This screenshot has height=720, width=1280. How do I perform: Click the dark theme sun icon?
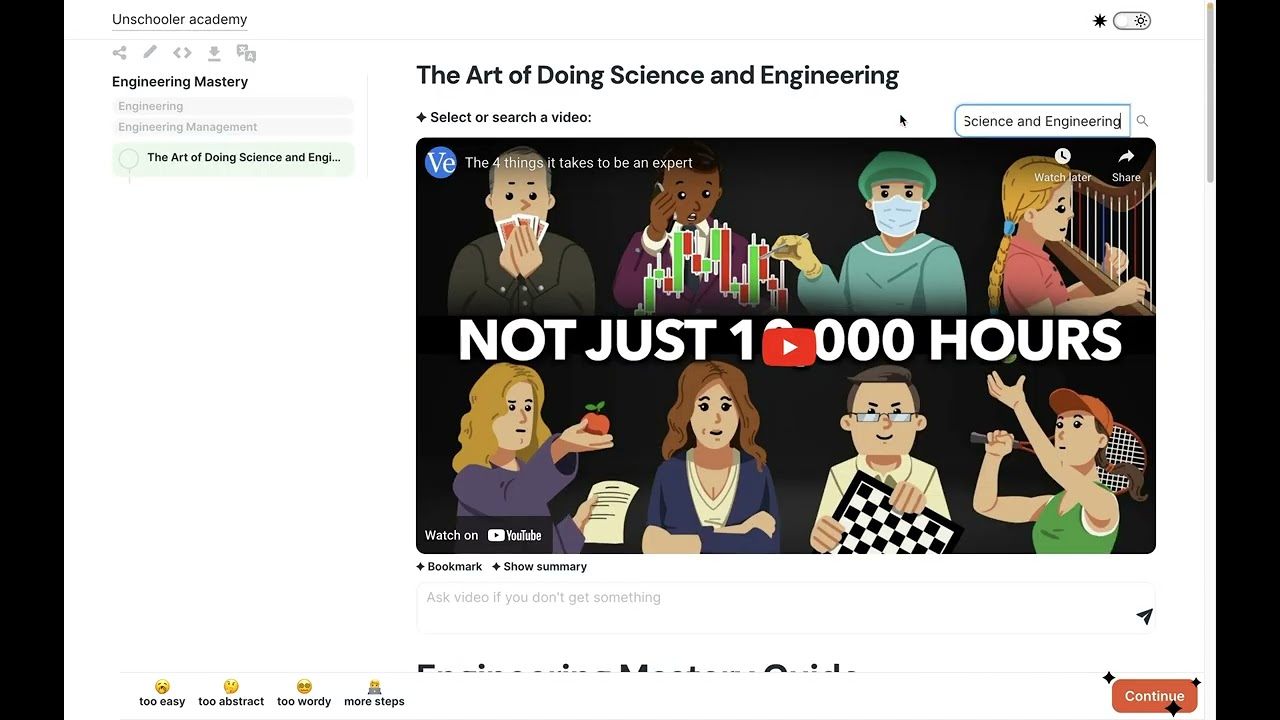pos(1100,21)
